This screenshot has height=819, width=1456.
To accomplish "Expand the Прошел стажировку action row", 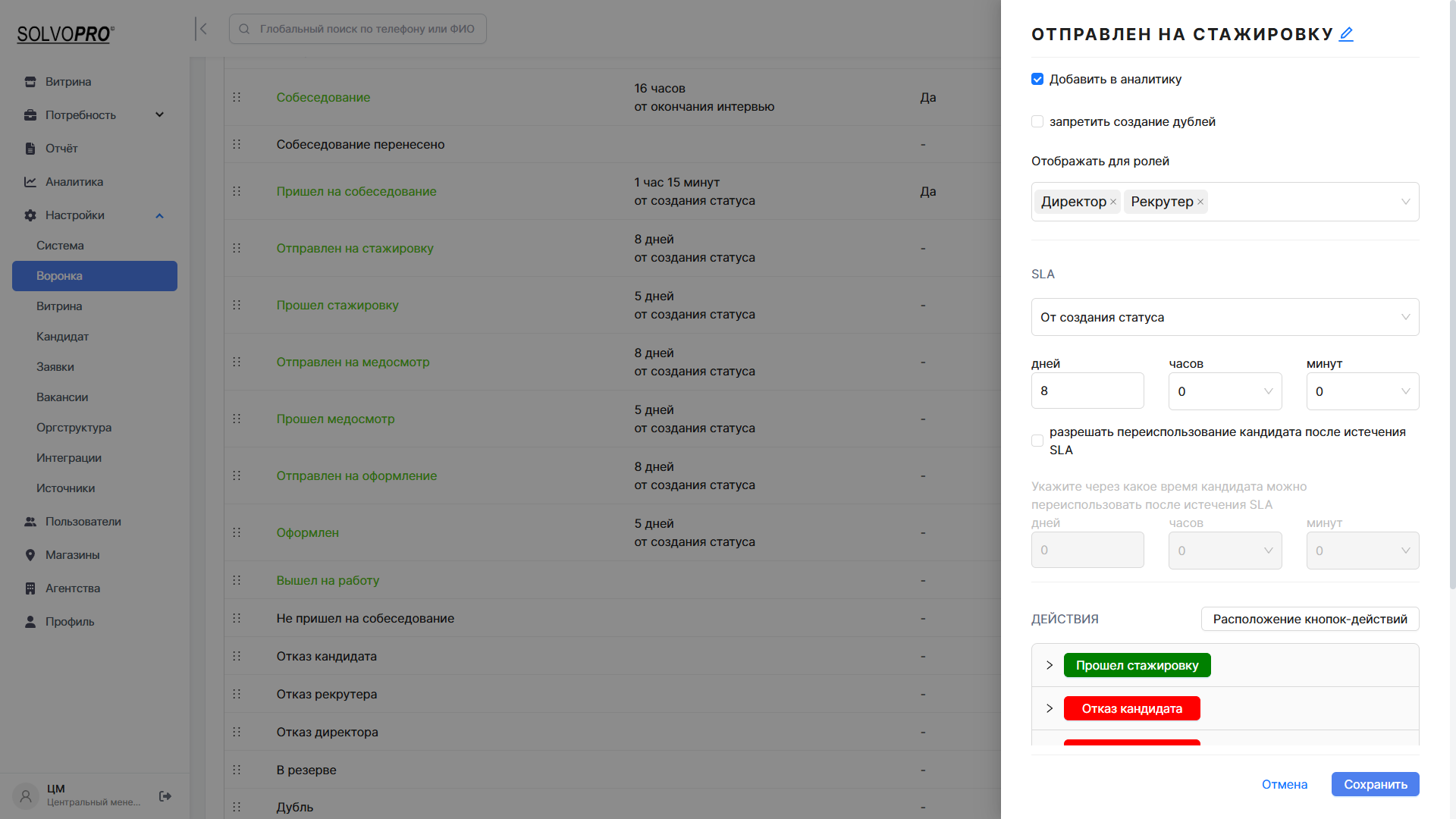I will (x=1050, y=665).
